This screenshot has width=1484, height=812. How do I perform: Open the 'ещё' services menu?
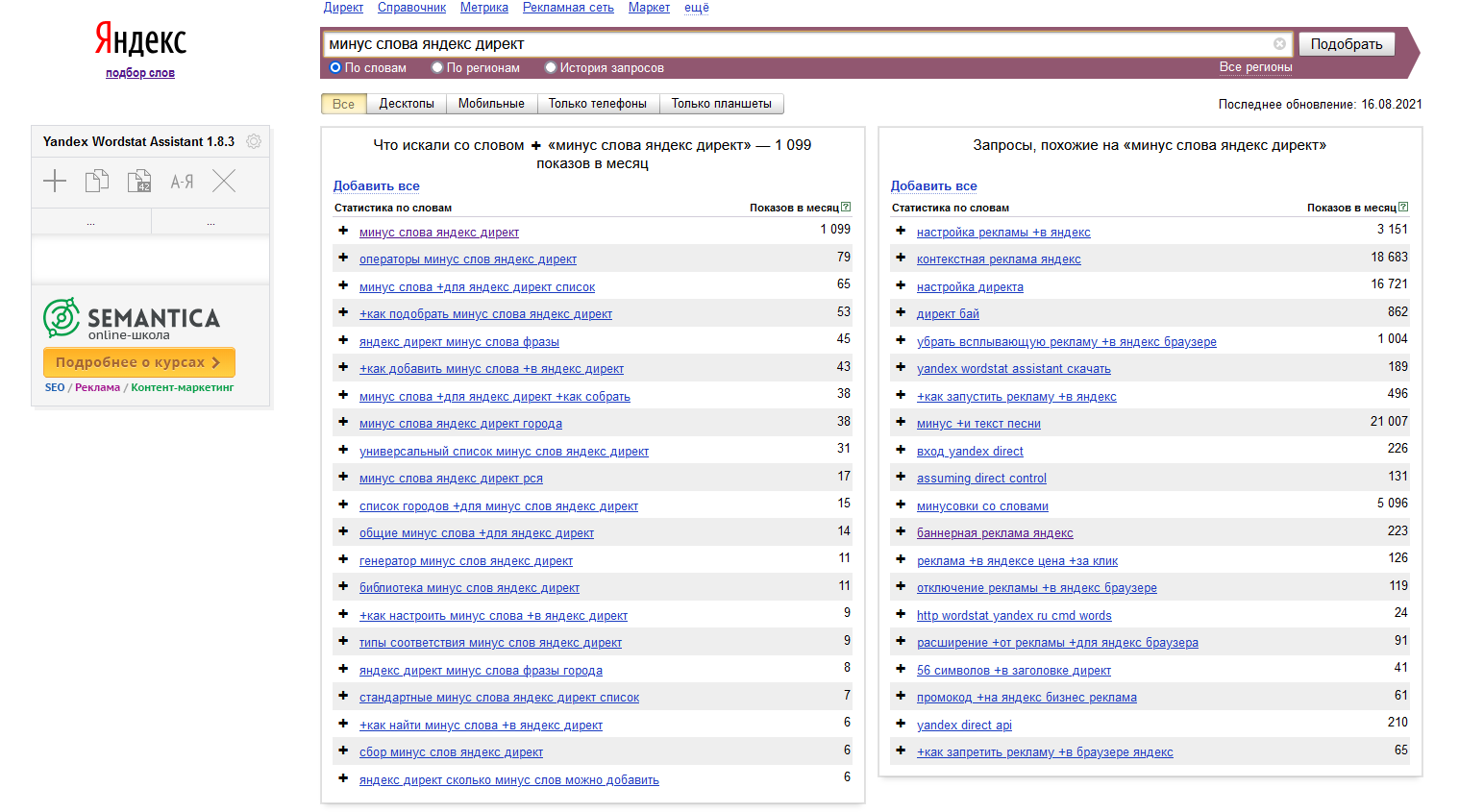click(697, 8)
